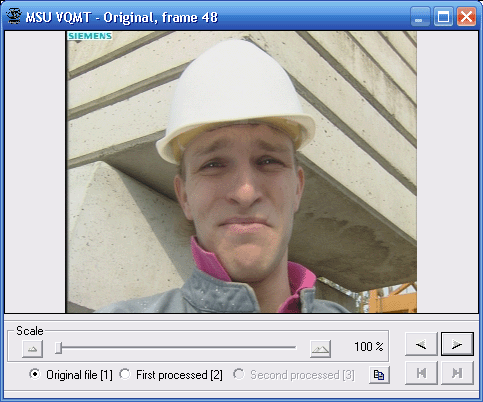Click the window title text 'Original, frame 48'

click(x=160, y=17)
